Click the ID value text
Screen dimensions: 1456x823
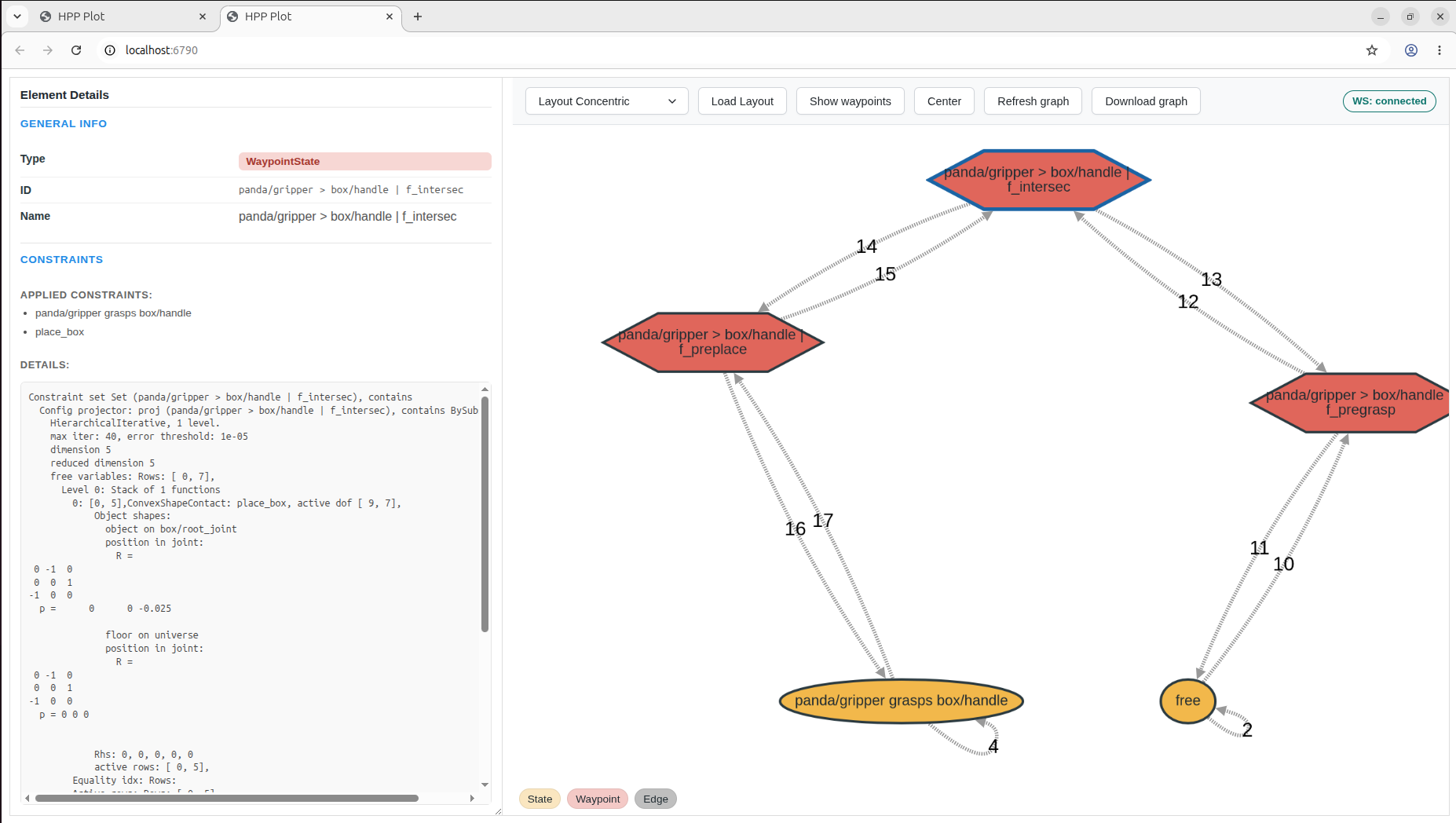(351, 190)
